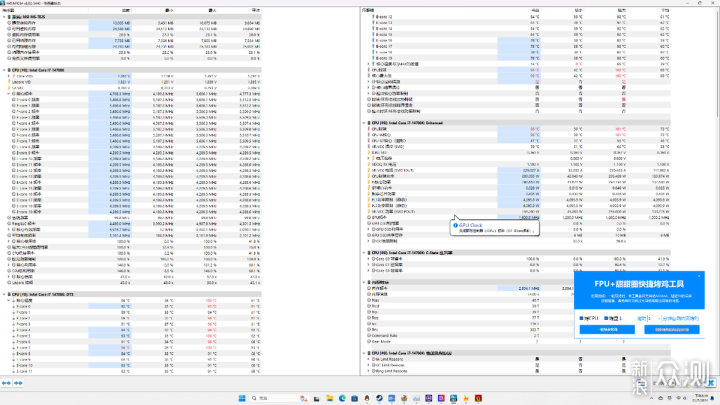Expand the Ring Limit Reasons row
The height and width of the screenshot is (405, 720).
coord(368,371)
